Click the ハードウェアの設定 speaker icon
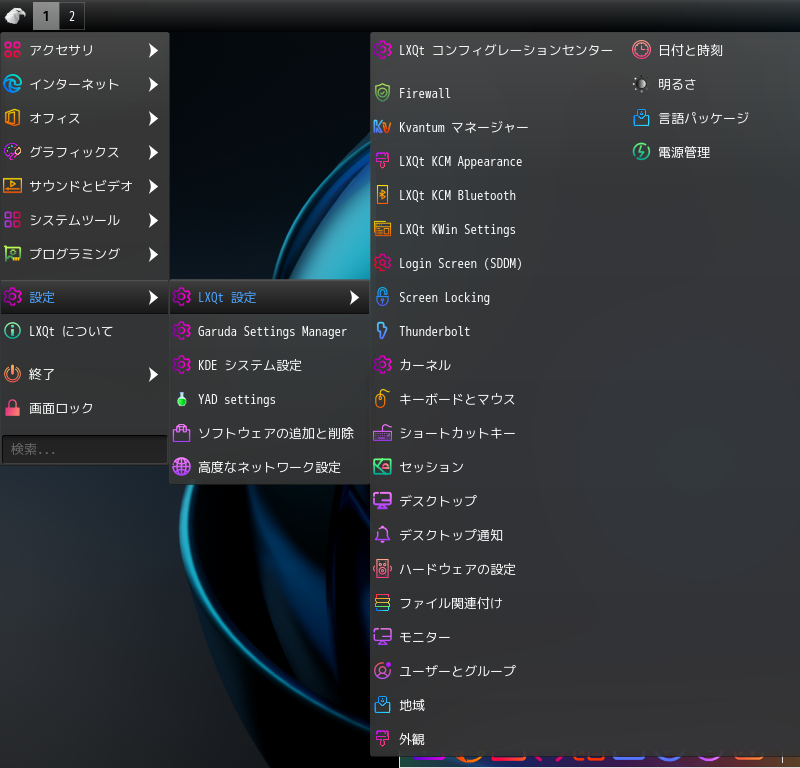800x768 pixels. pyautogui.click(x=382, y=568)
